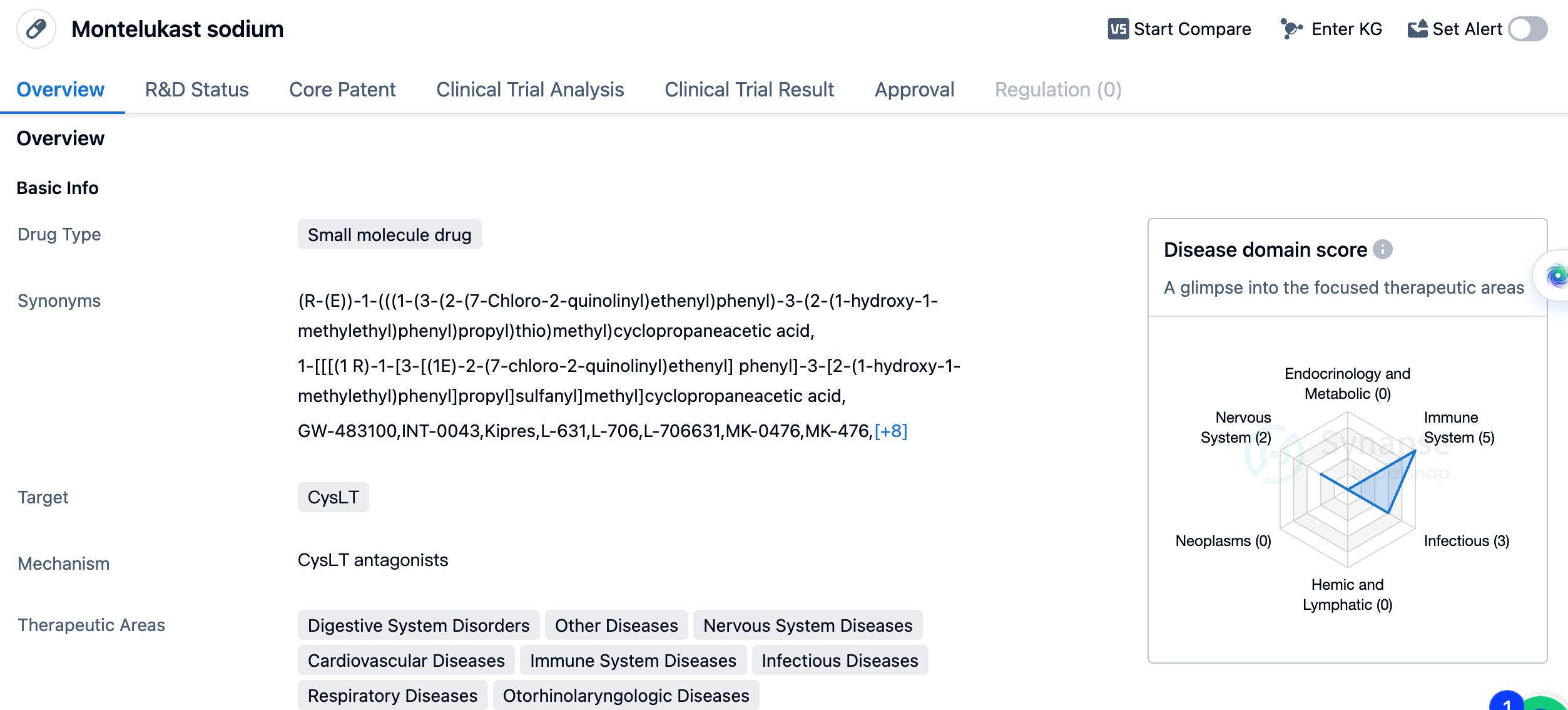
Task: Click the CysLT target tag
Action: [x=333, y=497]
